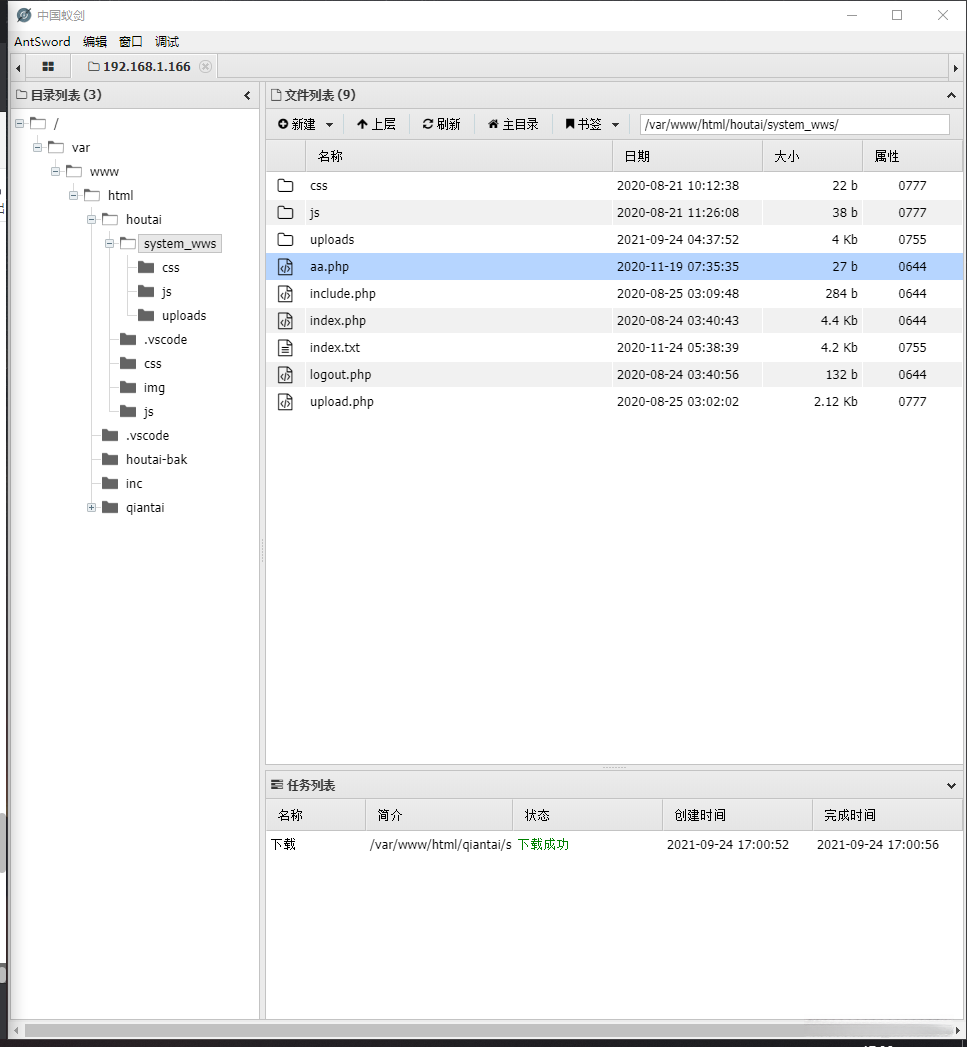The width and height of the screenshot is (967, 1047).
Task: Sort by 日期 column header
Action: pyautogui.click(x=687, y=156)
